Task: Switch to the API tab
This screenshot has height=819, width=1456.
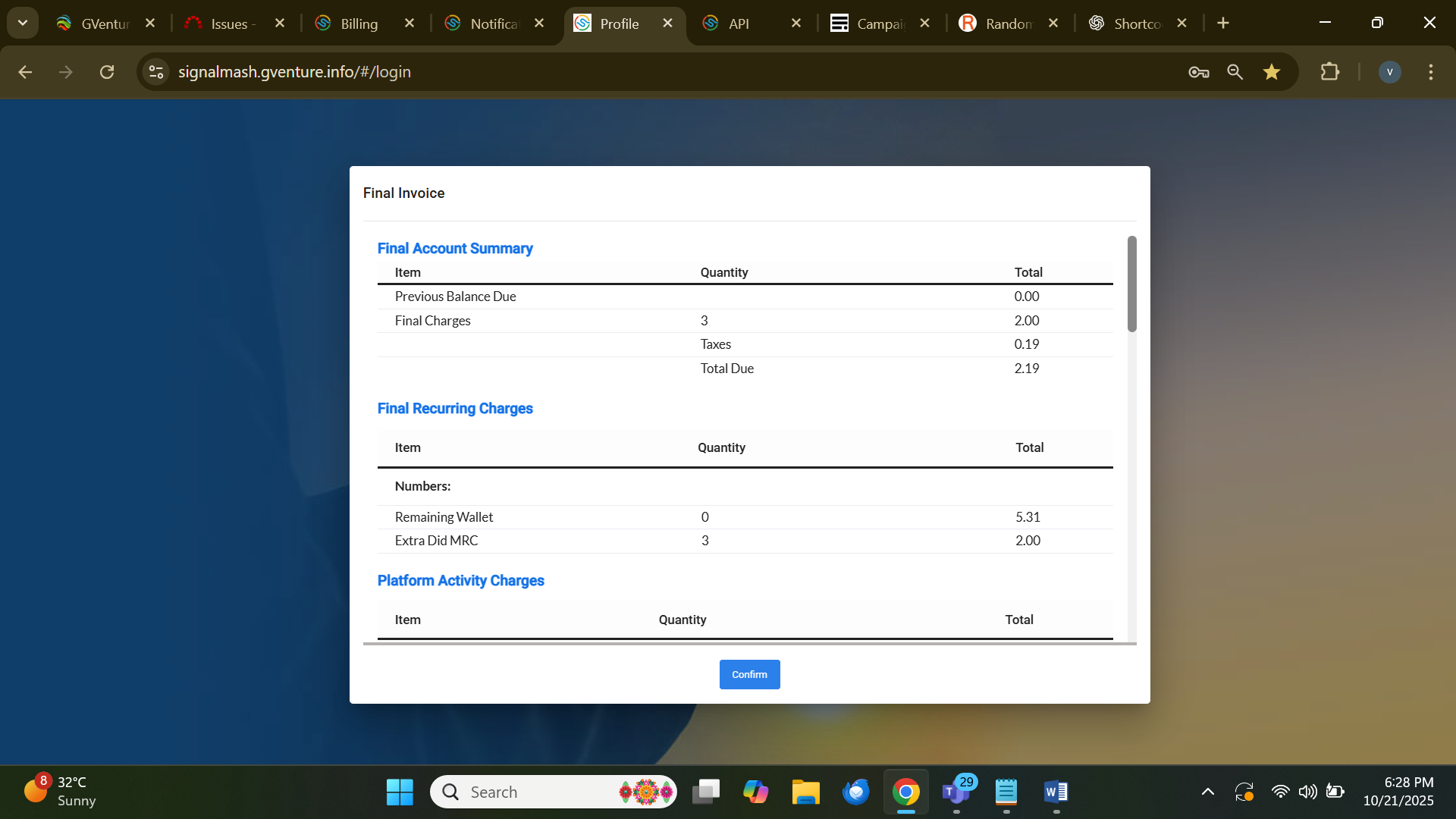Action: click(x=739, y=24)
